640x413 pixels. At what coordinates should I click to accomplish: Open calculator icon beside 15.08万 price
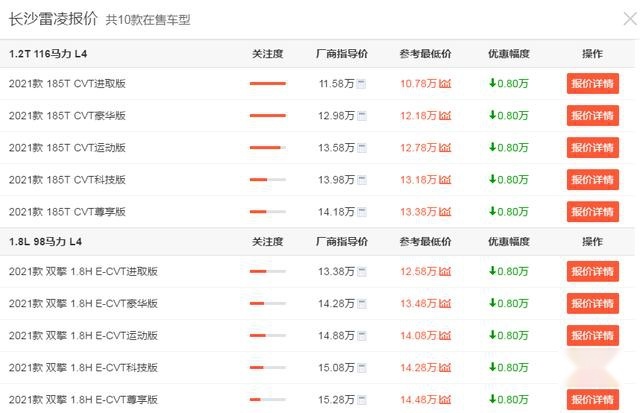click(x=362, y=368)
